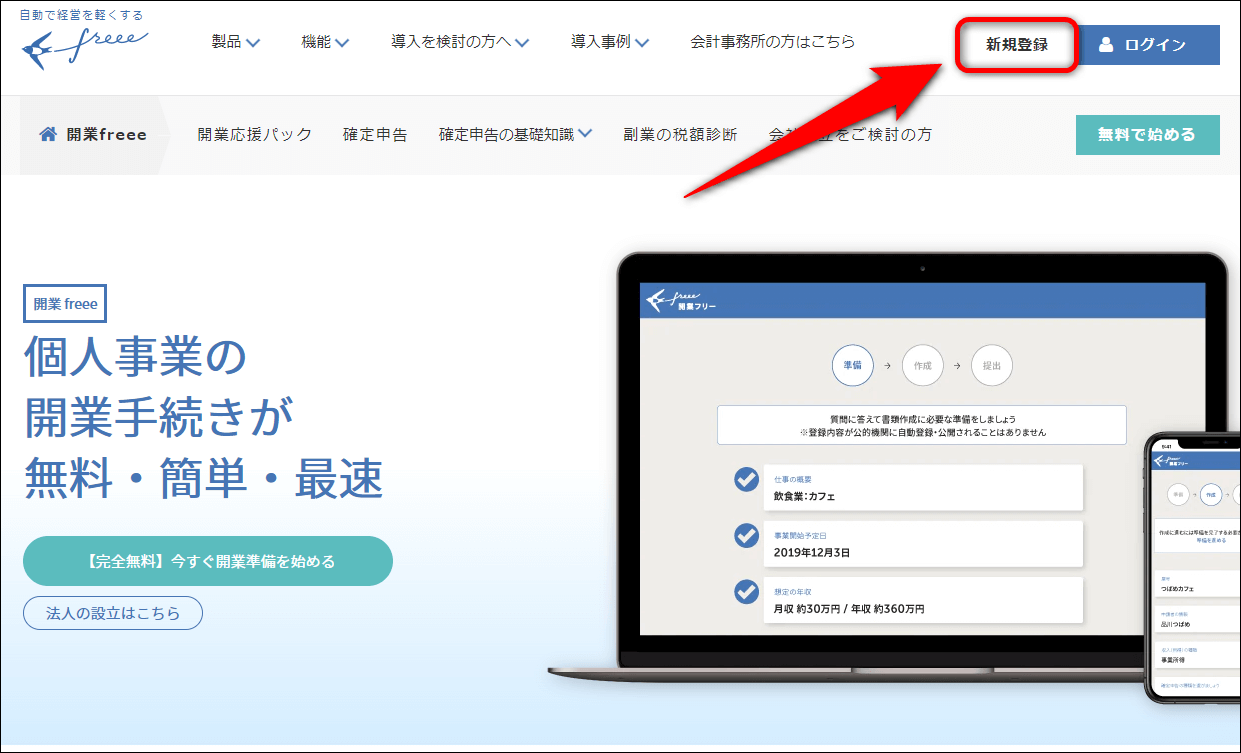Expand the 機能 dropdown menu
The width and height of the screenshot is (1241, 753).
325,42
